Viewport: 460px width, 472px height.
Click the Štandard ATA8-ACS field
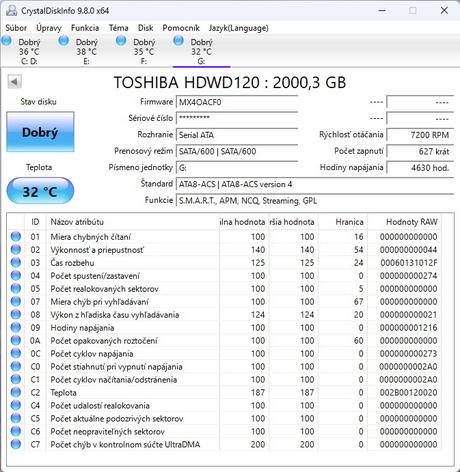[x=315, y=184]
